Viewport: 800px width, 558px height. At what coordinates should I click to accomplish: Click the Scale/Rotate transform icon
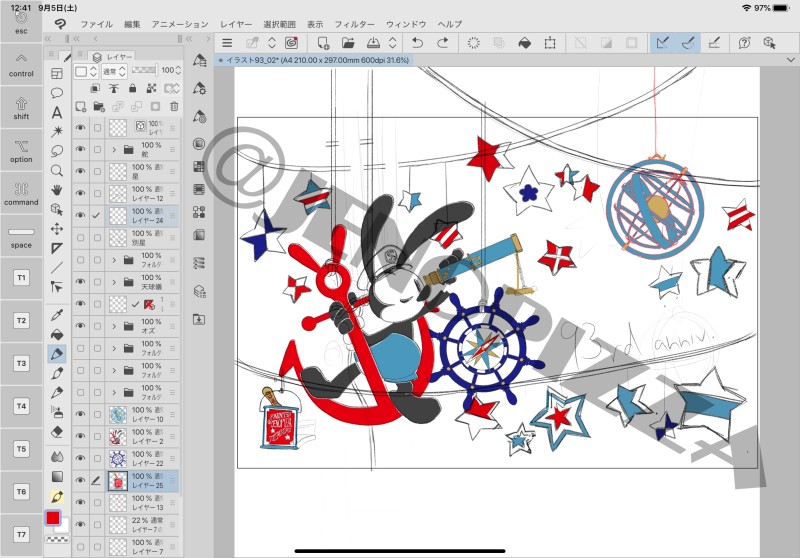click(550, 43)
